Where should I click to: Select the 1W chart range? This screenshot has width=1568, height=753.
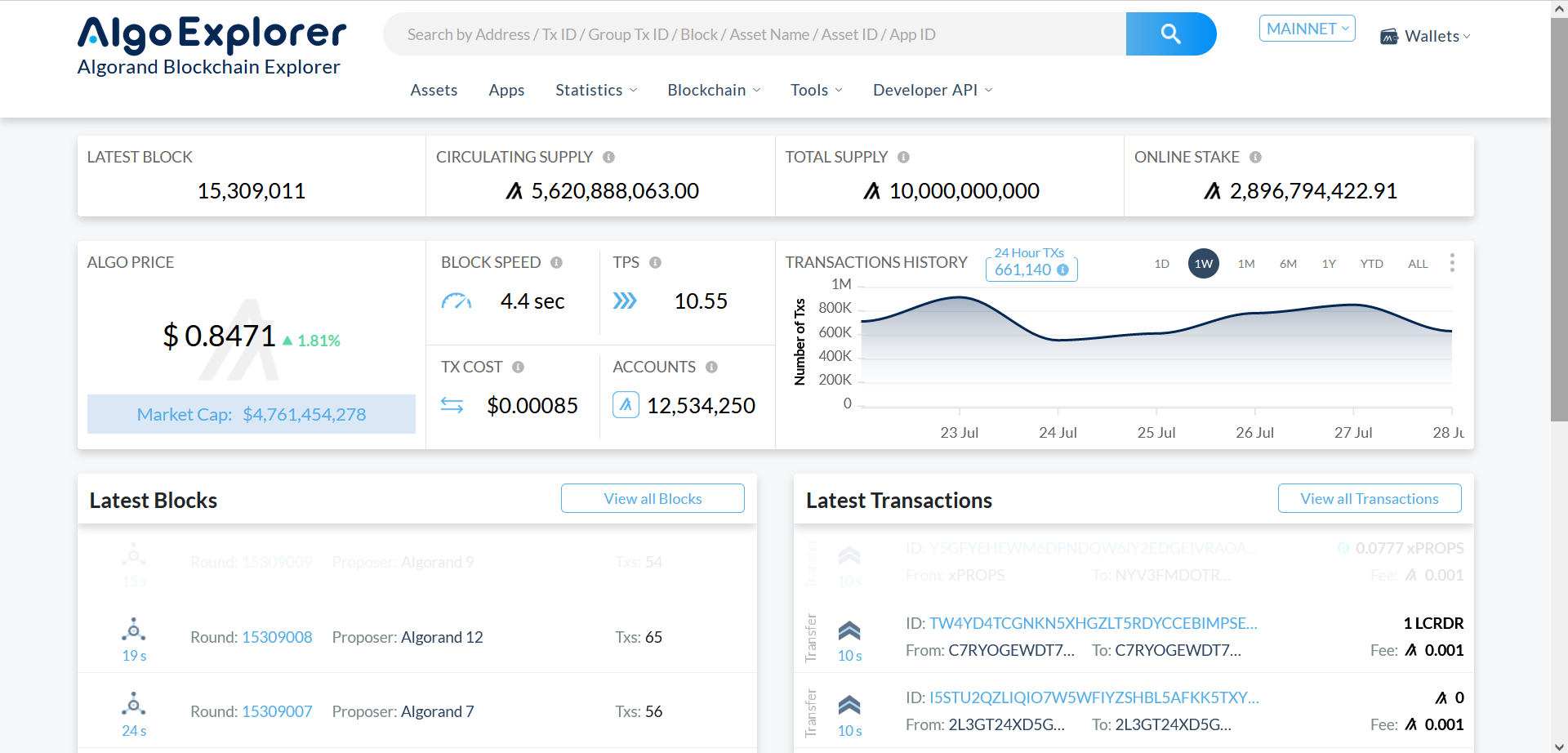point(1203,264)
